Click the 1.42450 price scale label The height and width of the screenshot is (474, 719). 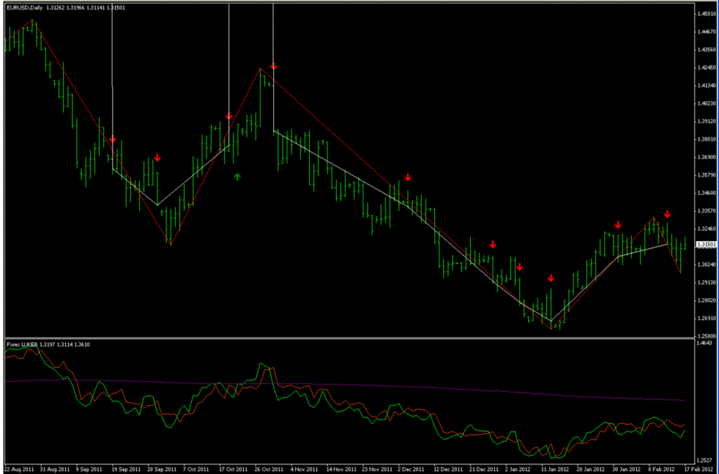[x=707, y=67]
